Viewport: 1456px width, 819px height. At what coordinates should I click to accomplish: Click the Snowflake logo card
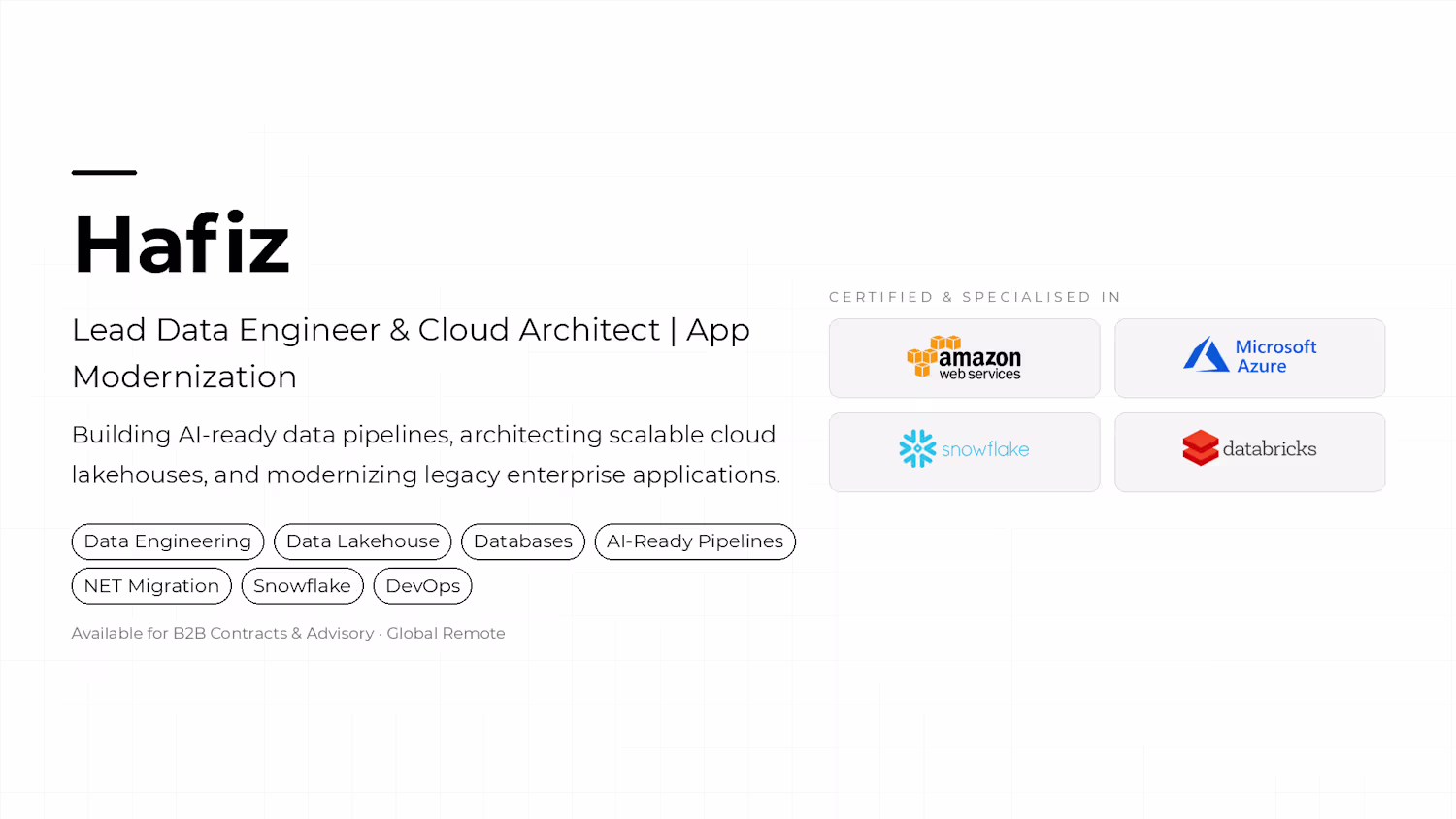pyautogui.click(x=964, y=452)
